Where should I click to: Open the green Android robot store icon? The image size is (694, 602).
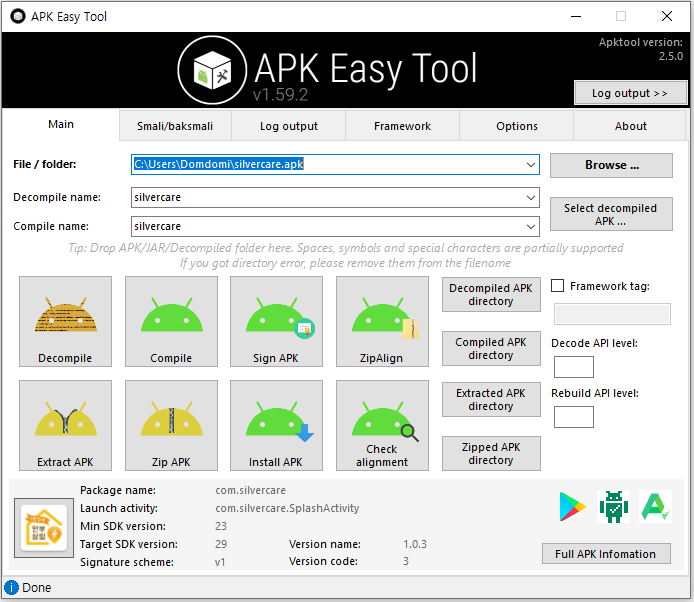coord(614,506)
